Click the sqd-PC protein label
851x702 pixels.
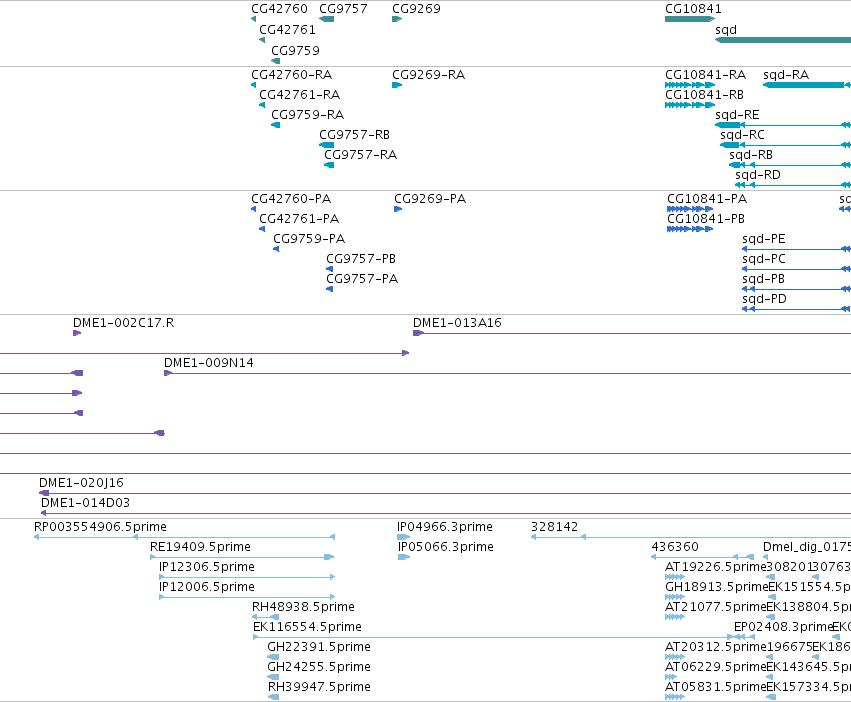pyautogui.click(x=764, y=259)
